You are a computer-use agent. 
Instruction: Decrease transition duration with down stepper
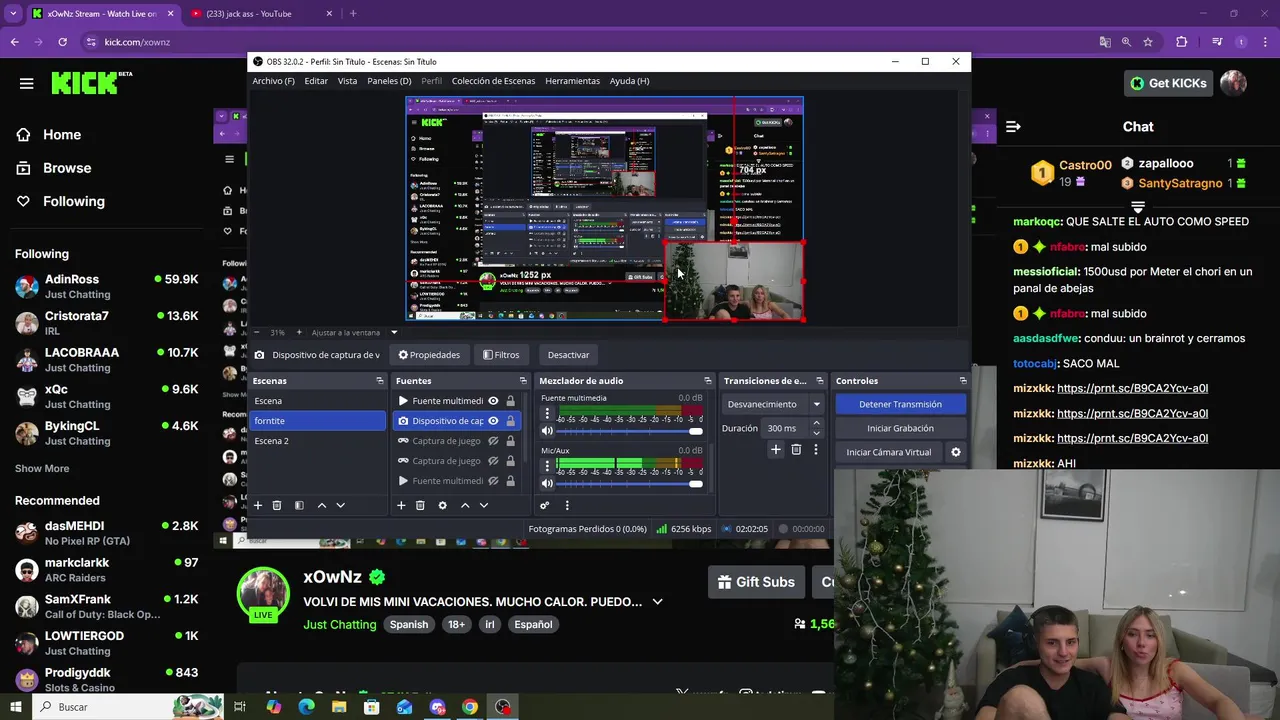(x=816, y=433)
